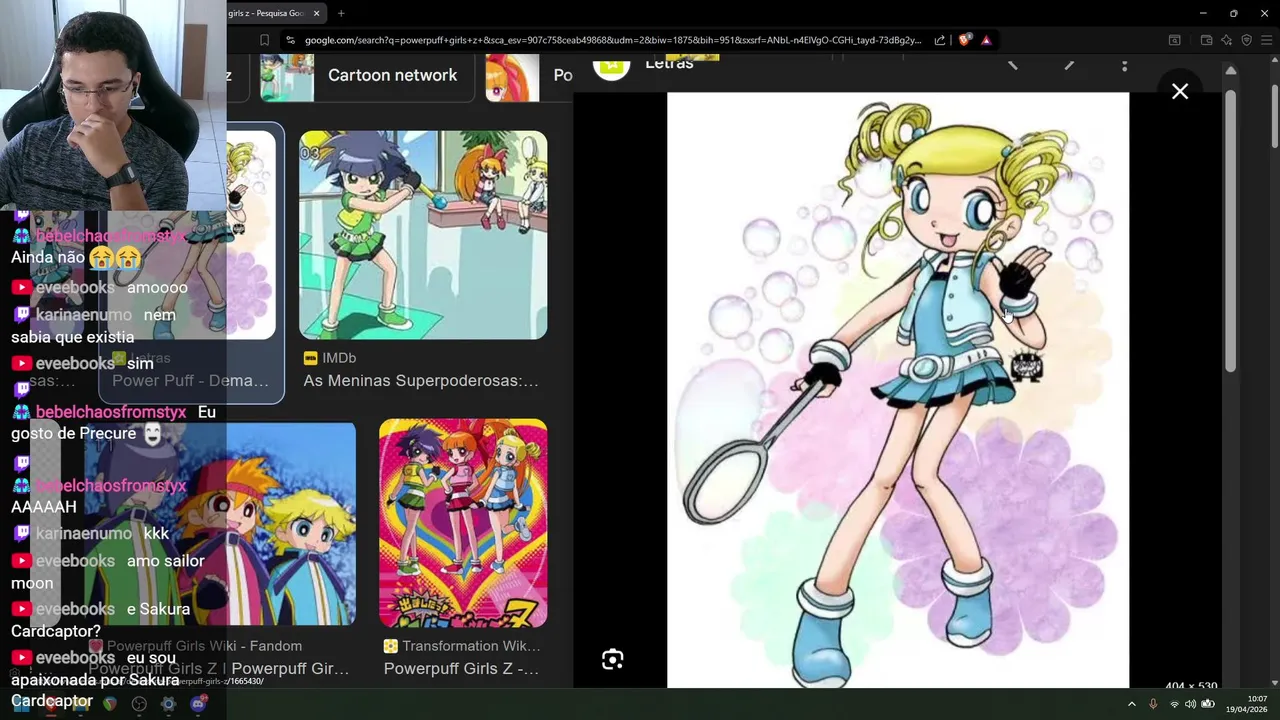Click the microphone icon in system tray
The height and width of the screenshot is (720, 1280).
(x=1153, y=704)
